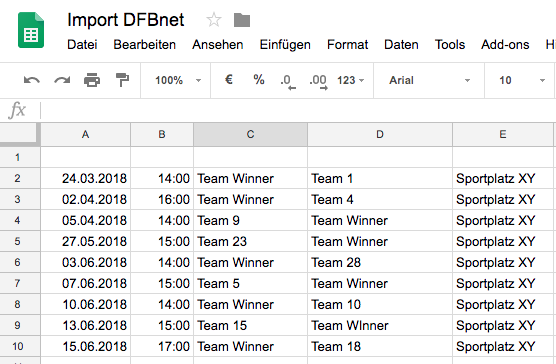
Task: Select the paint format roller icon
Action: pos(122,80)
